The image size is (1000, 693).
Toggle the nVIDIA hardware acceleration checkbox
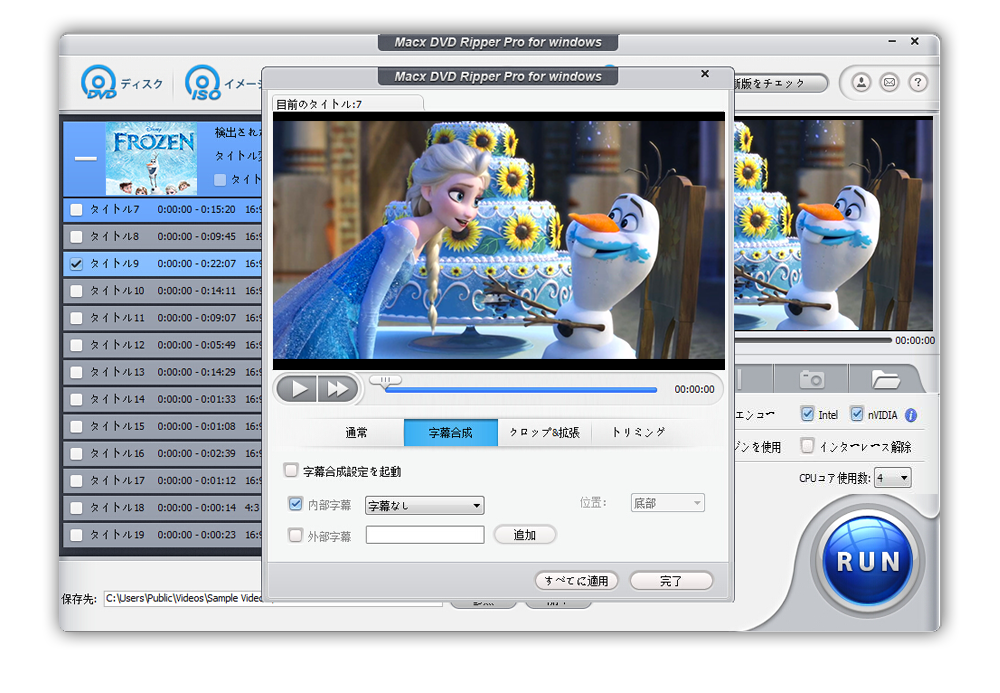[x=857, y=414]
